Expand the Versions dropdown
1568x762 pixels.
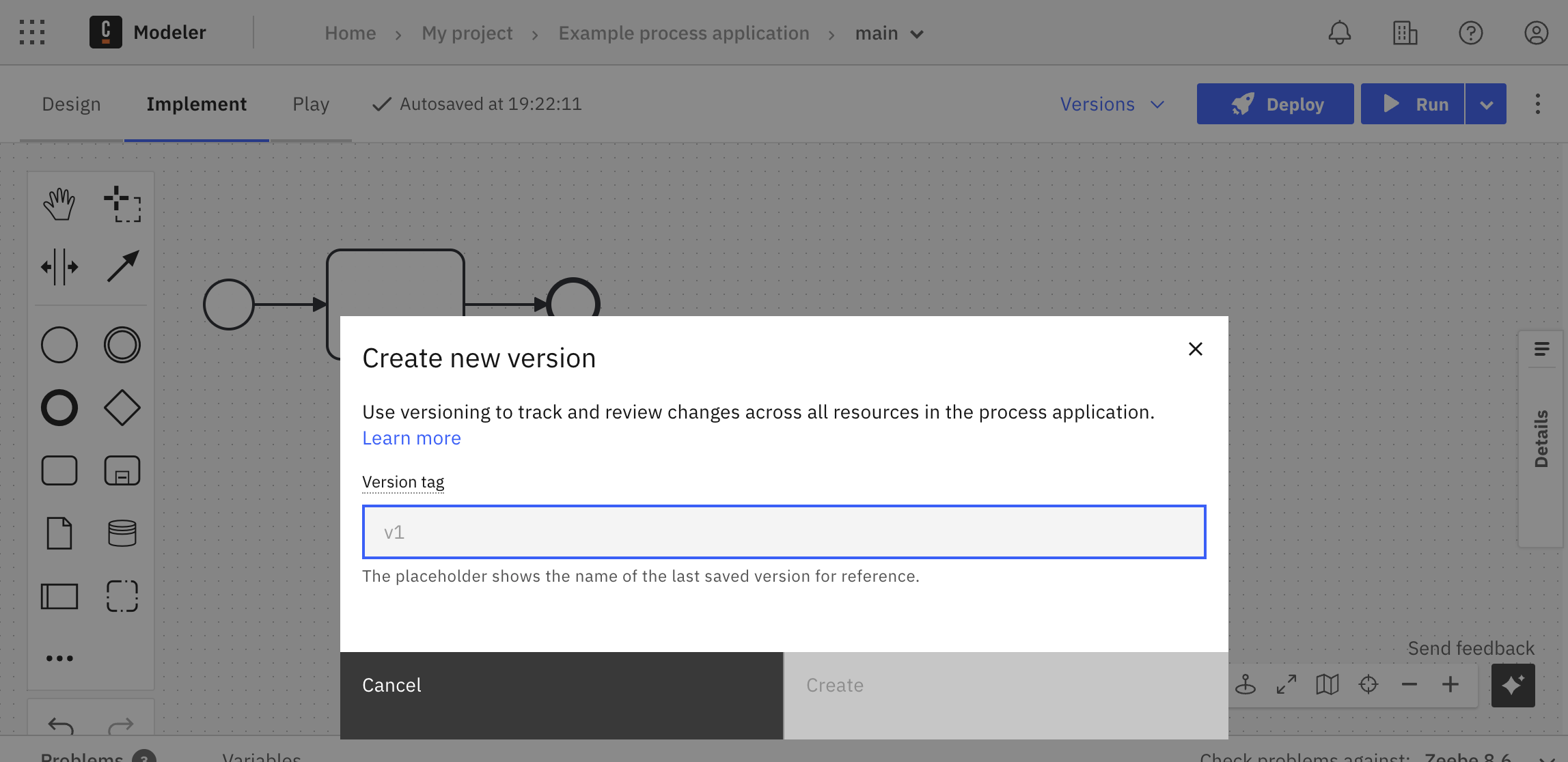(x=1112, y=104)
